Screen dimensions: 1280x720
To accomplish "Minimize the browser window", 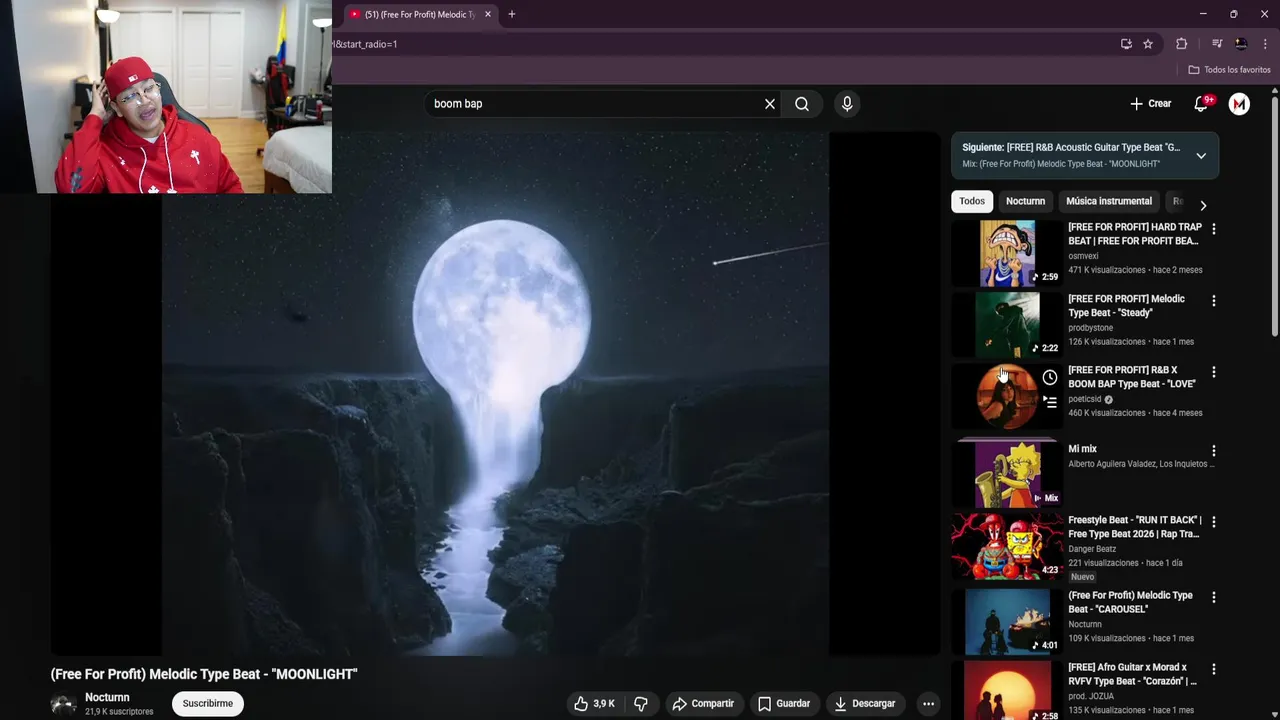I will coord(1203,14).
